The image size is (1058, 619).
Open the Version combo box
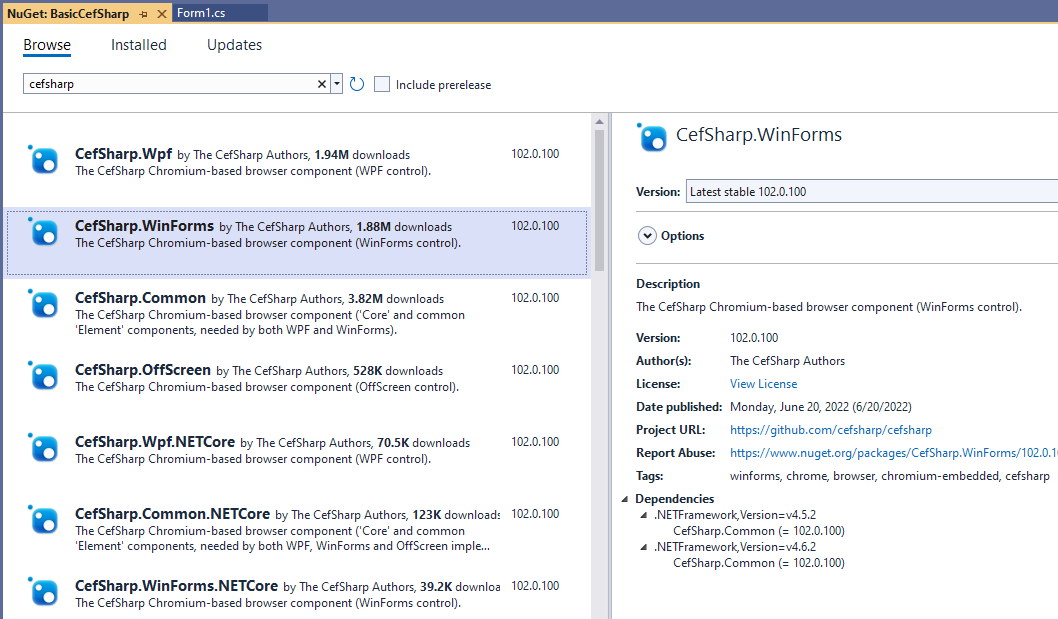pos(870,191)
